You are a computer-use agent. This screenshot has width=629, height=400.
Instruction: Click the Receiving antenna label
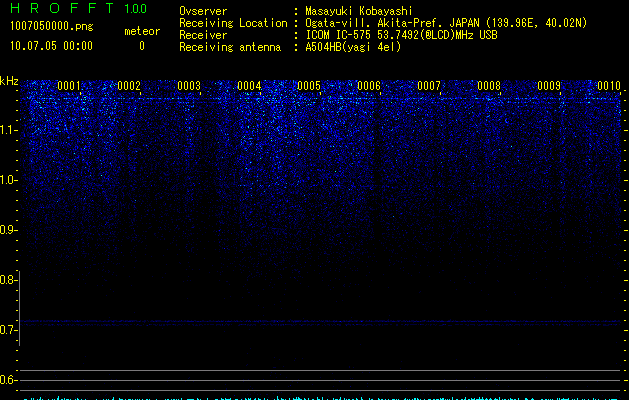[x=230, y=47]
